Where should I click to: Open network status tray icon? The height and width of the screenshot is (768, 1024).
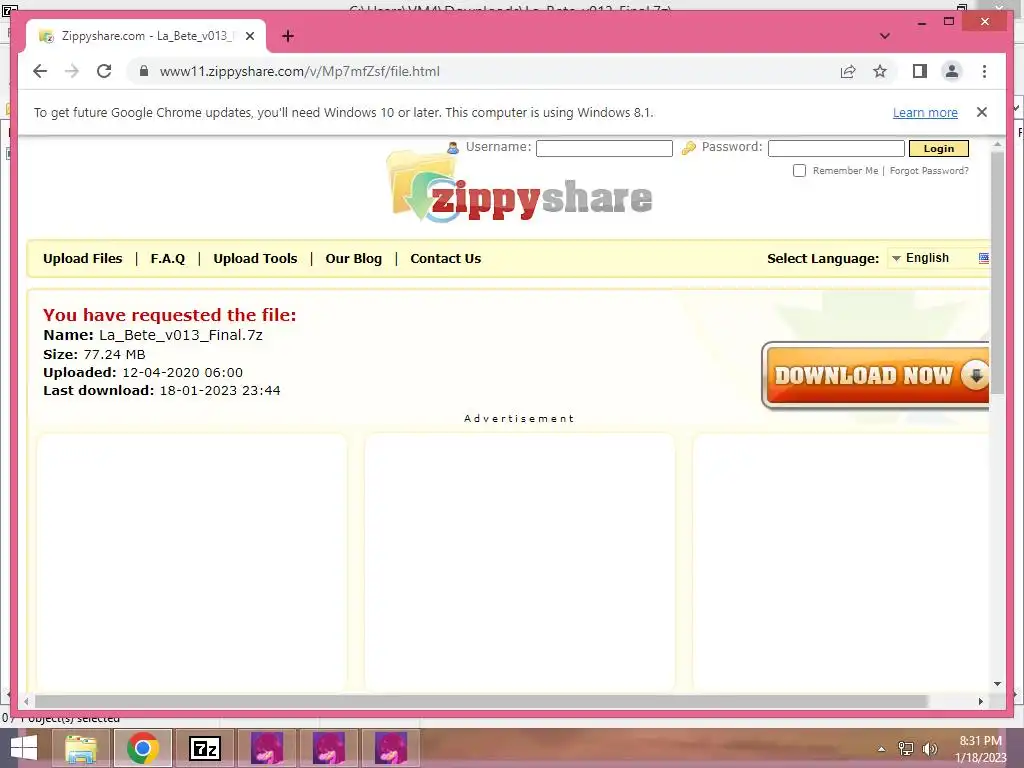(906, 748)
